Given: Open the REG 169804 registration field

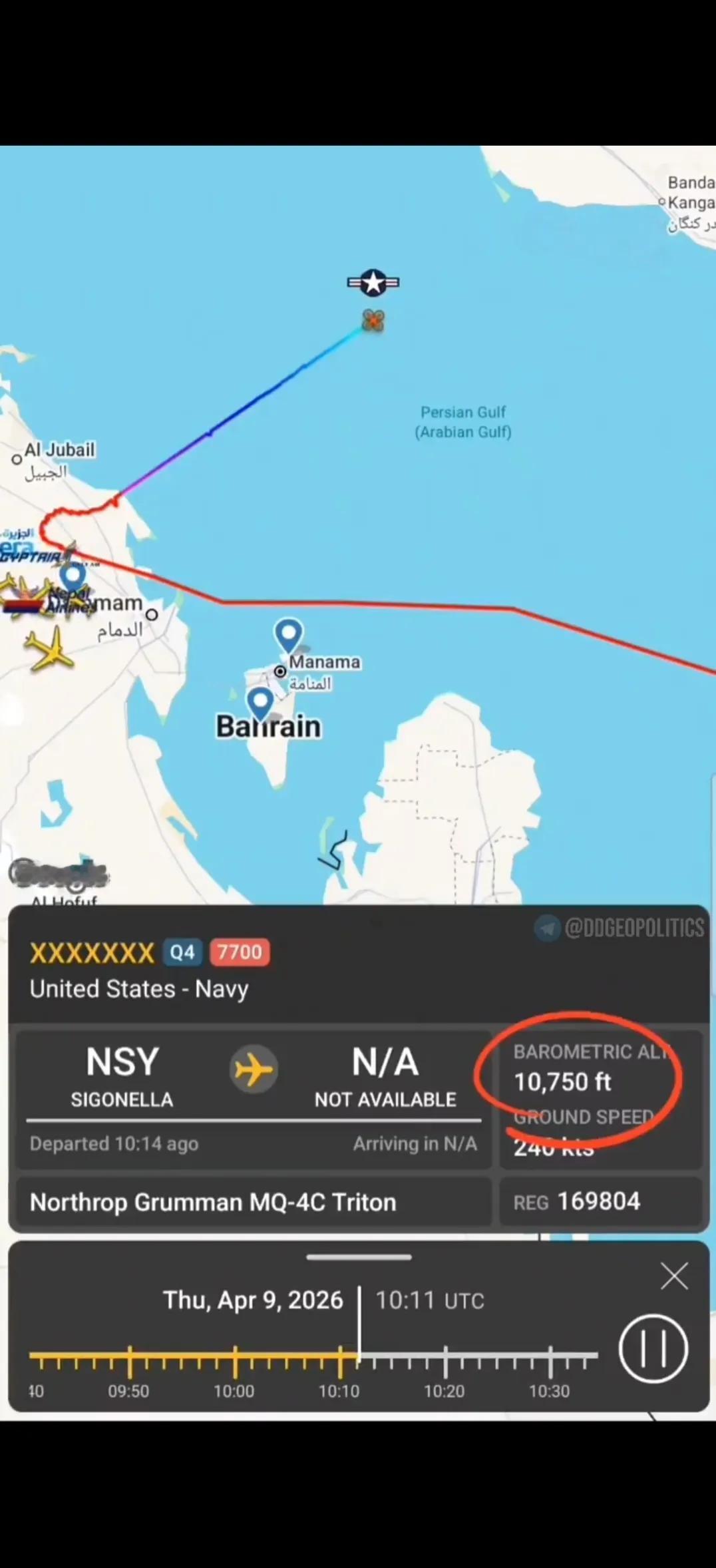Looking at the screenshot, I should pos(602,1201).
